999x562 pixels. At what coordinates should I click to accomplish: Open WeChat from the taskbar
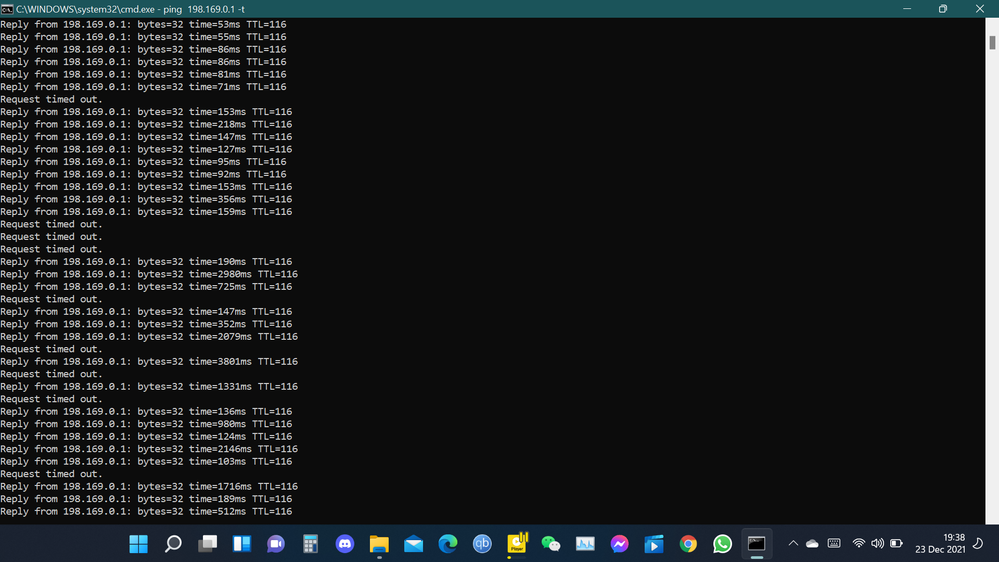[x=551, y=544]
